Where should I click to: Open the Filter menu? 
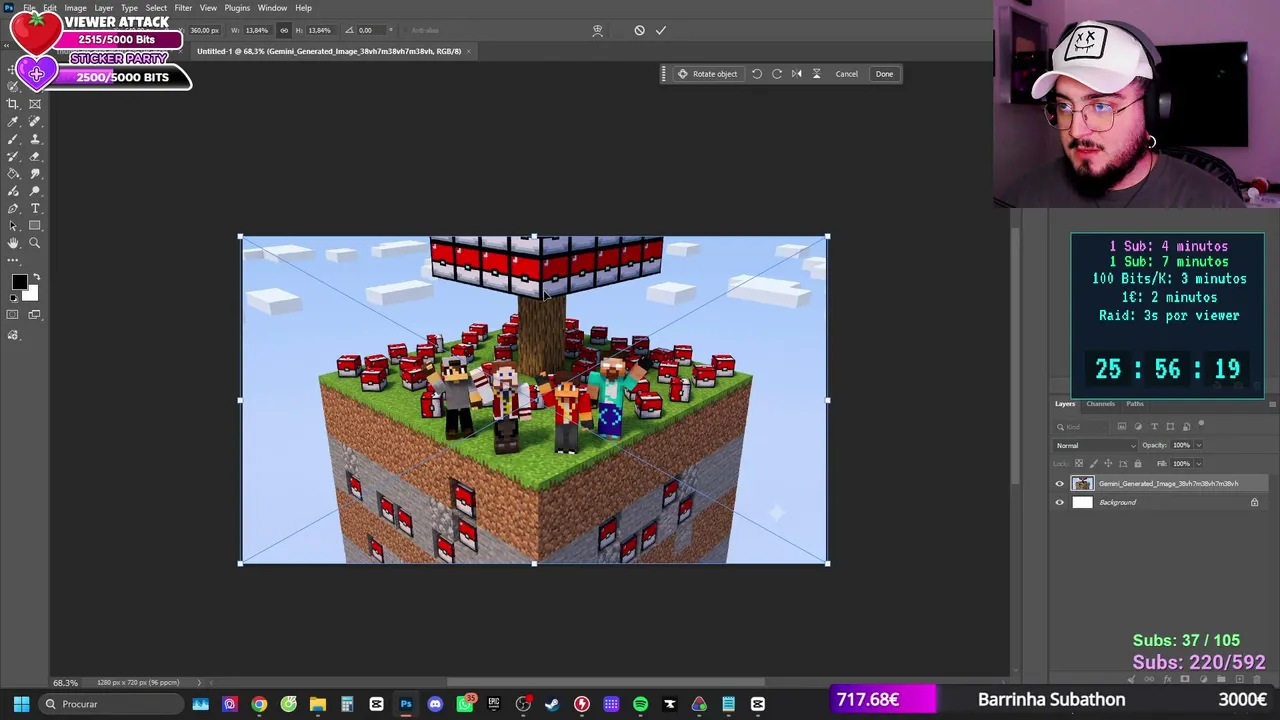point(183,8)
